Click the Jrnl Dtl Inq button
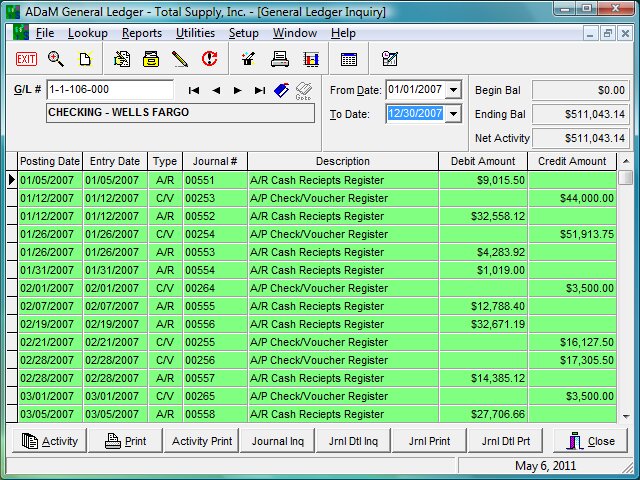The height and width of the screenshot is (480, 640). point(353,441)
